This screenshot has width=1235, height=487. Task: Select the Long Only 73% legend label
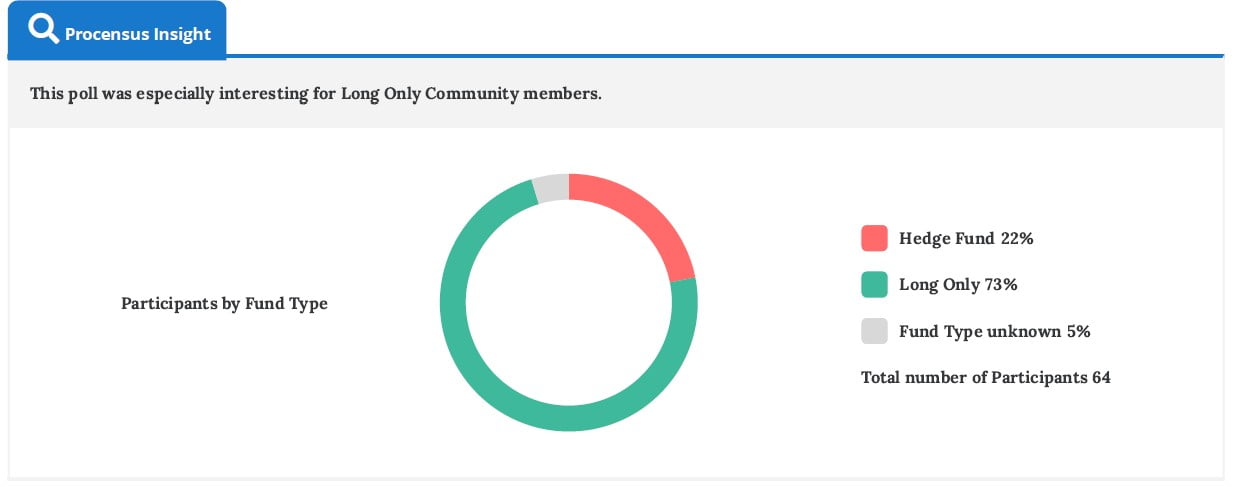pyautogui.click(x=957, y=284)
